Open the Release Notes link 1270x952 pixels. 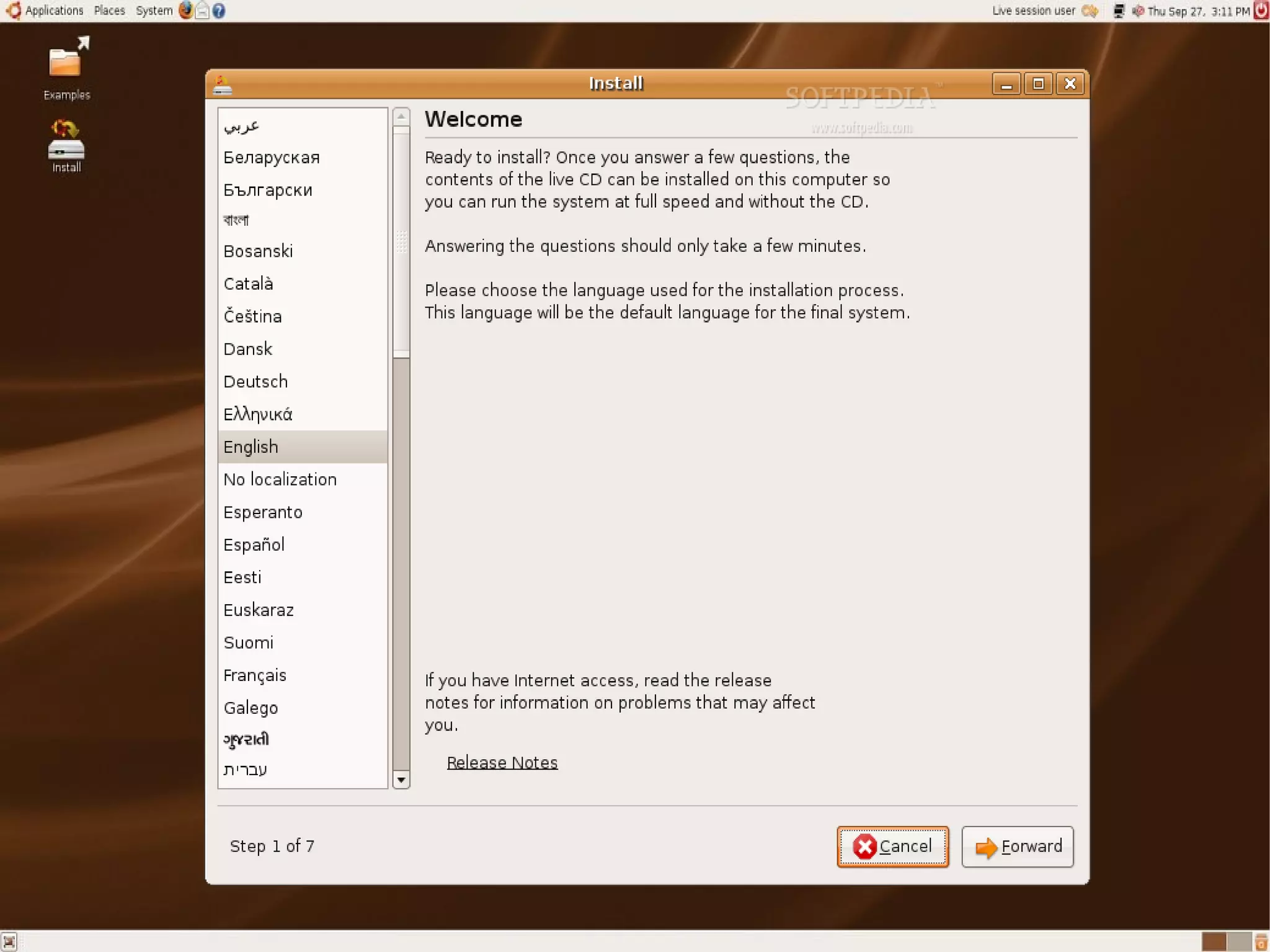[502, 762]
